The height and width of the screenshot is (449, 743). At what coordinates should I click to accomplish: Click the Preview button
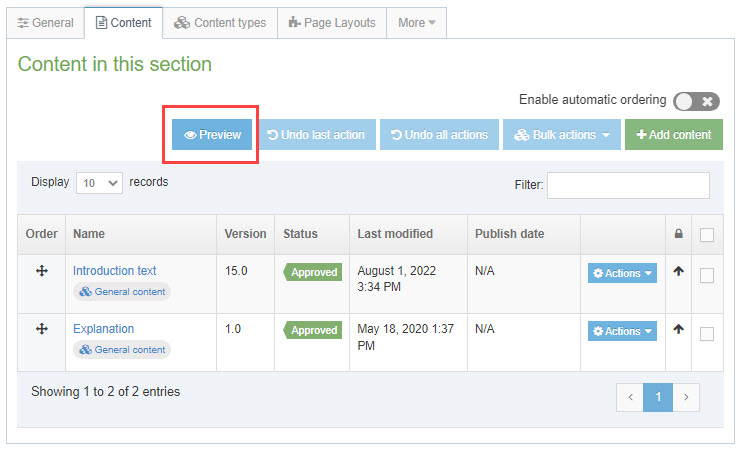[212, 135]
